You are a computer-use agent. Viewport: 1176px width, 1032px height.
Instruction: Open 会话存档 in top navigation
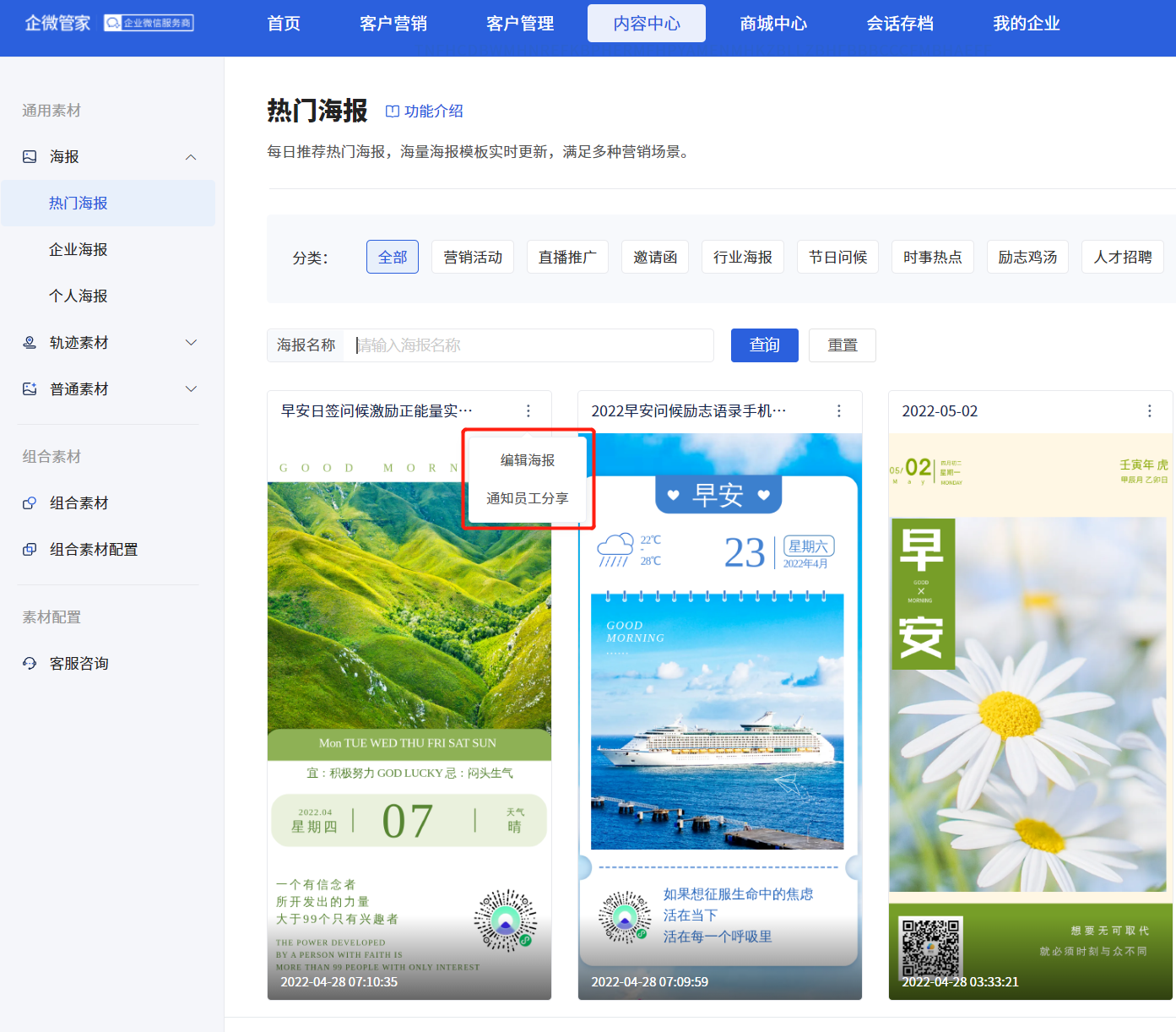click(900, 24)
